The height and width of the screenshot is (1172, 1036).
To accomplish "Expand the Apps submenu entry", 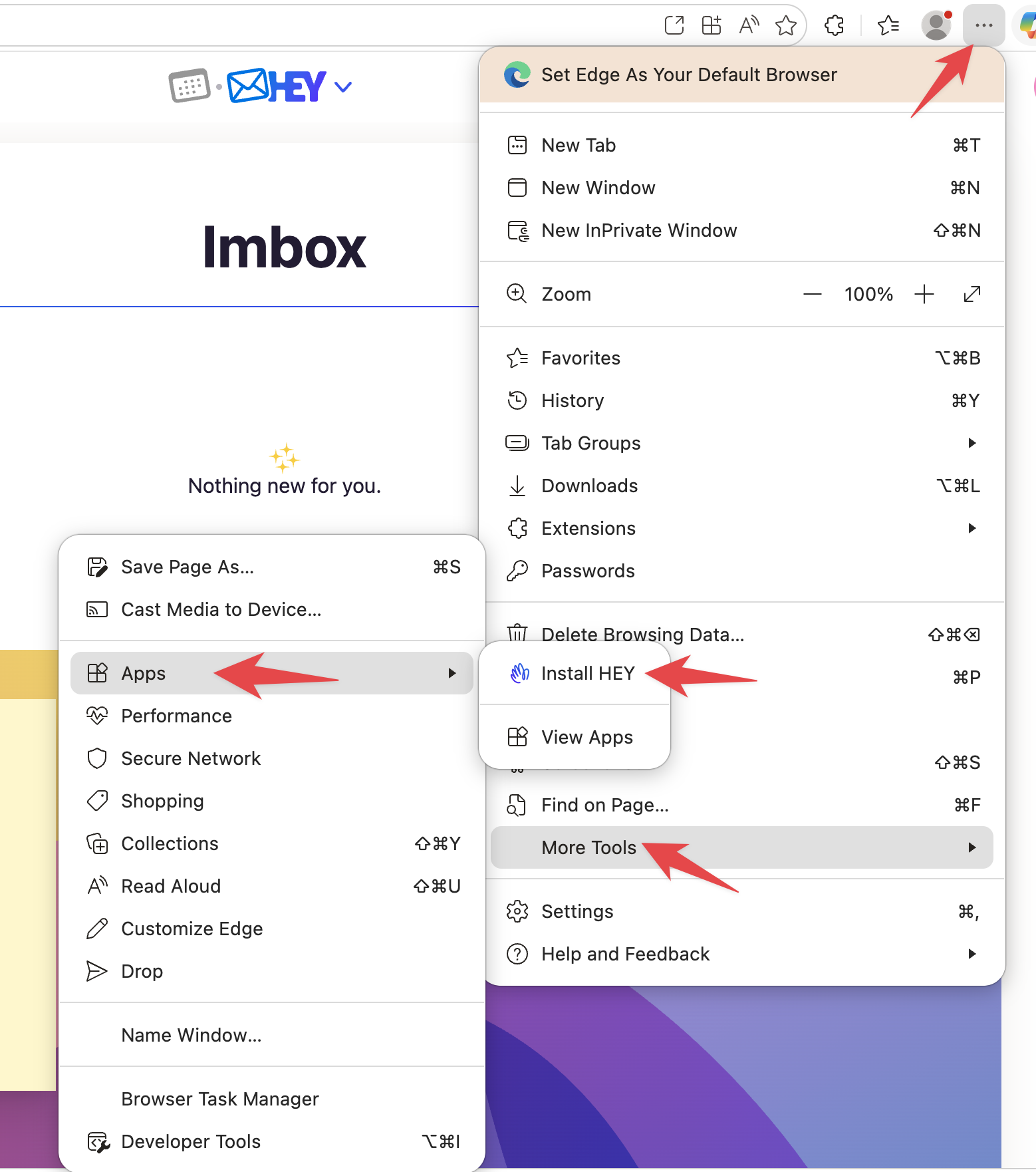I will pos(272,673).
